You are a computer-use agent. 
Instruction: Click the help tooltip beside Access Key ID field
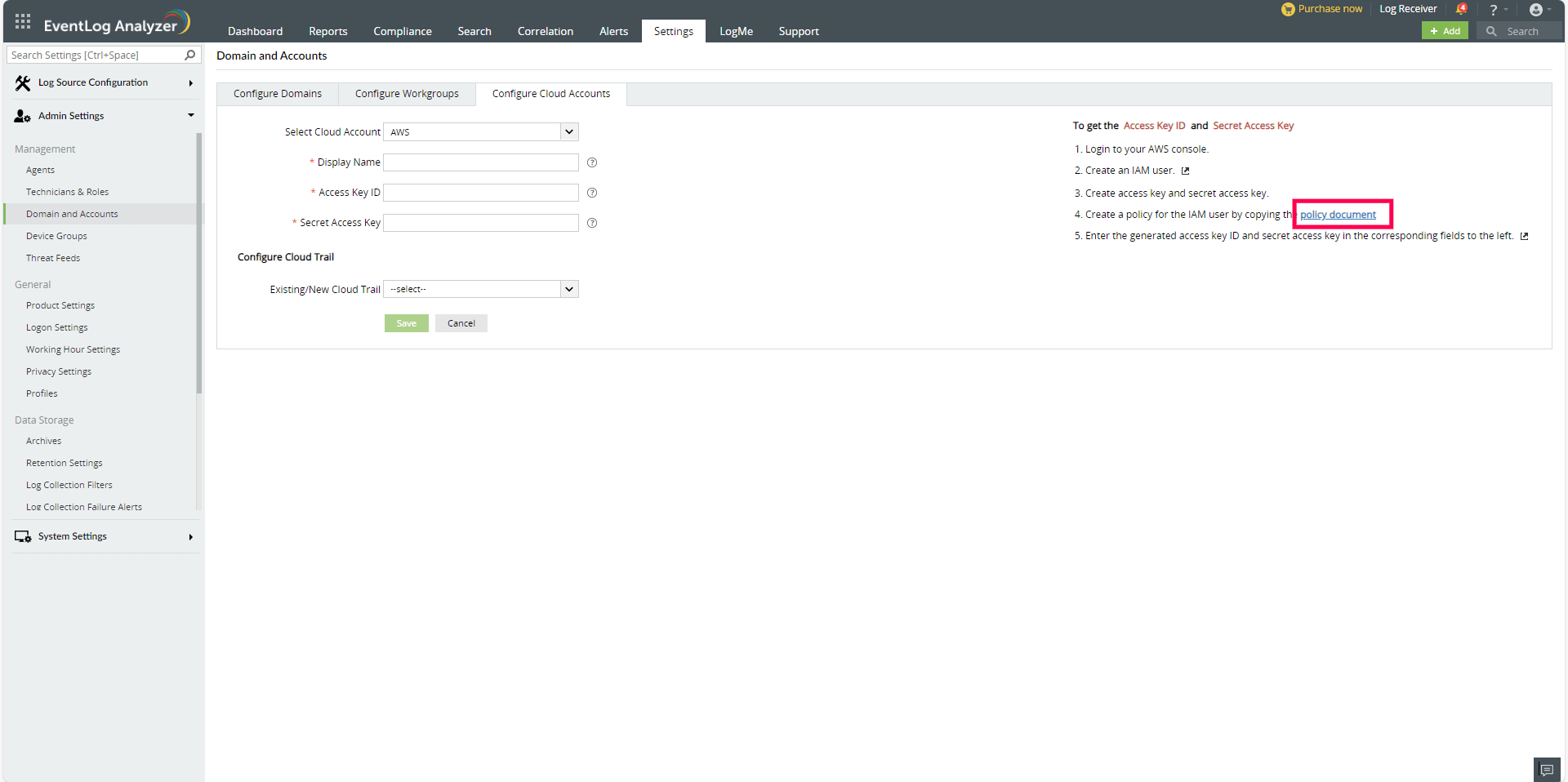pos(592,193)
